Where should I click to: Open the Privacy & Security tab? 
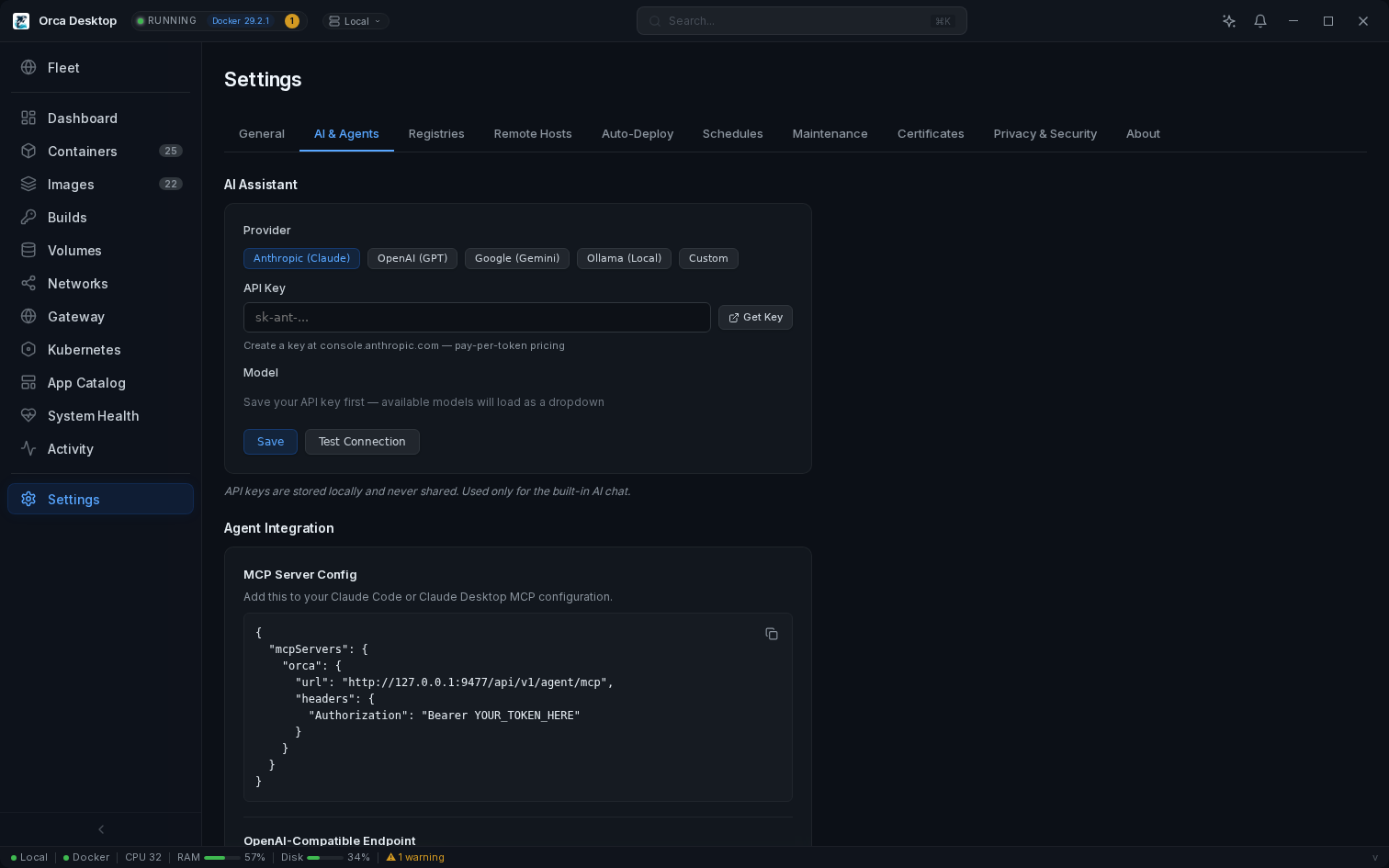[1045, 134]
